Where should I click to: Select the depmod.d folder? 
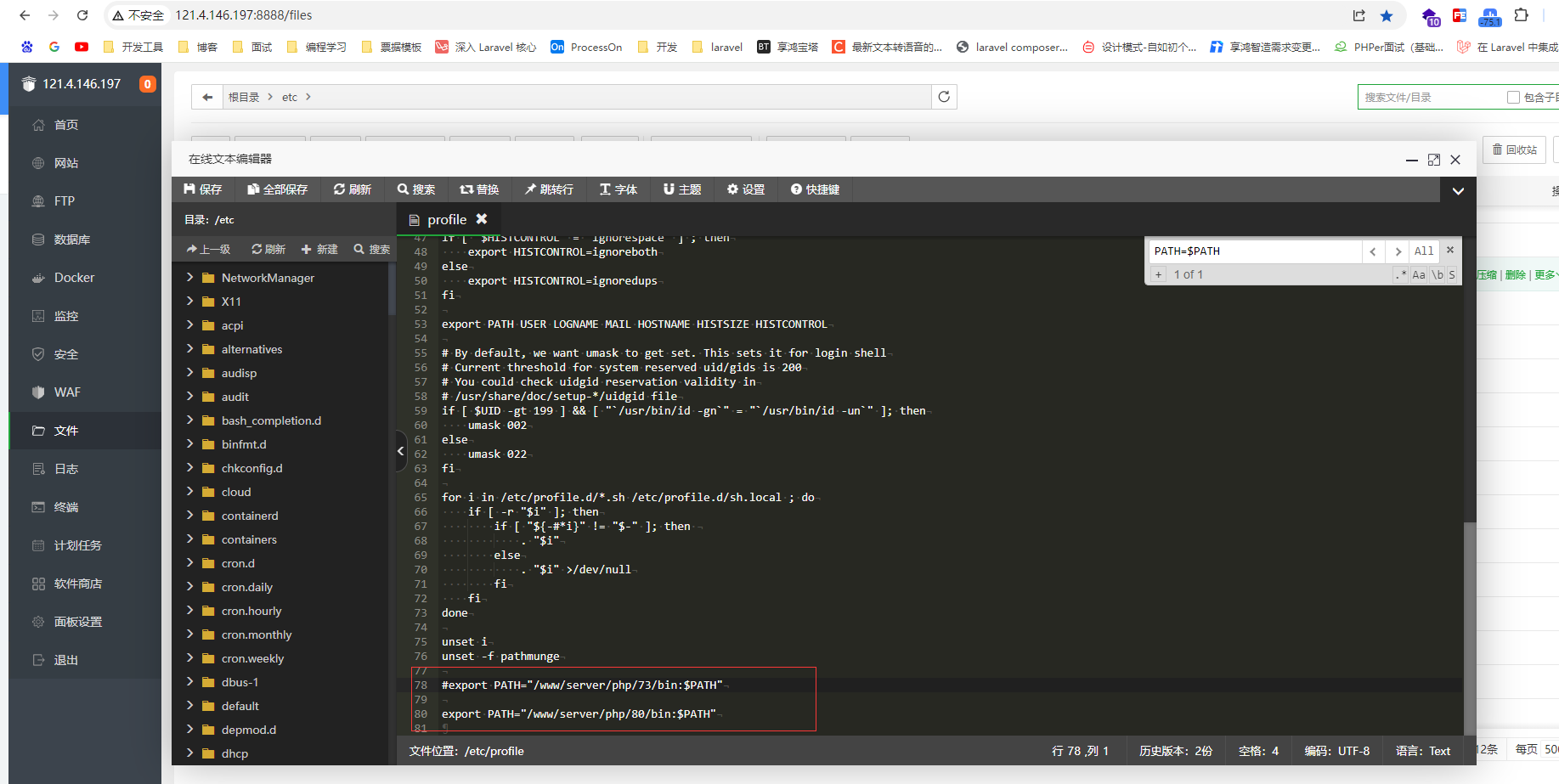coord(248,730)
